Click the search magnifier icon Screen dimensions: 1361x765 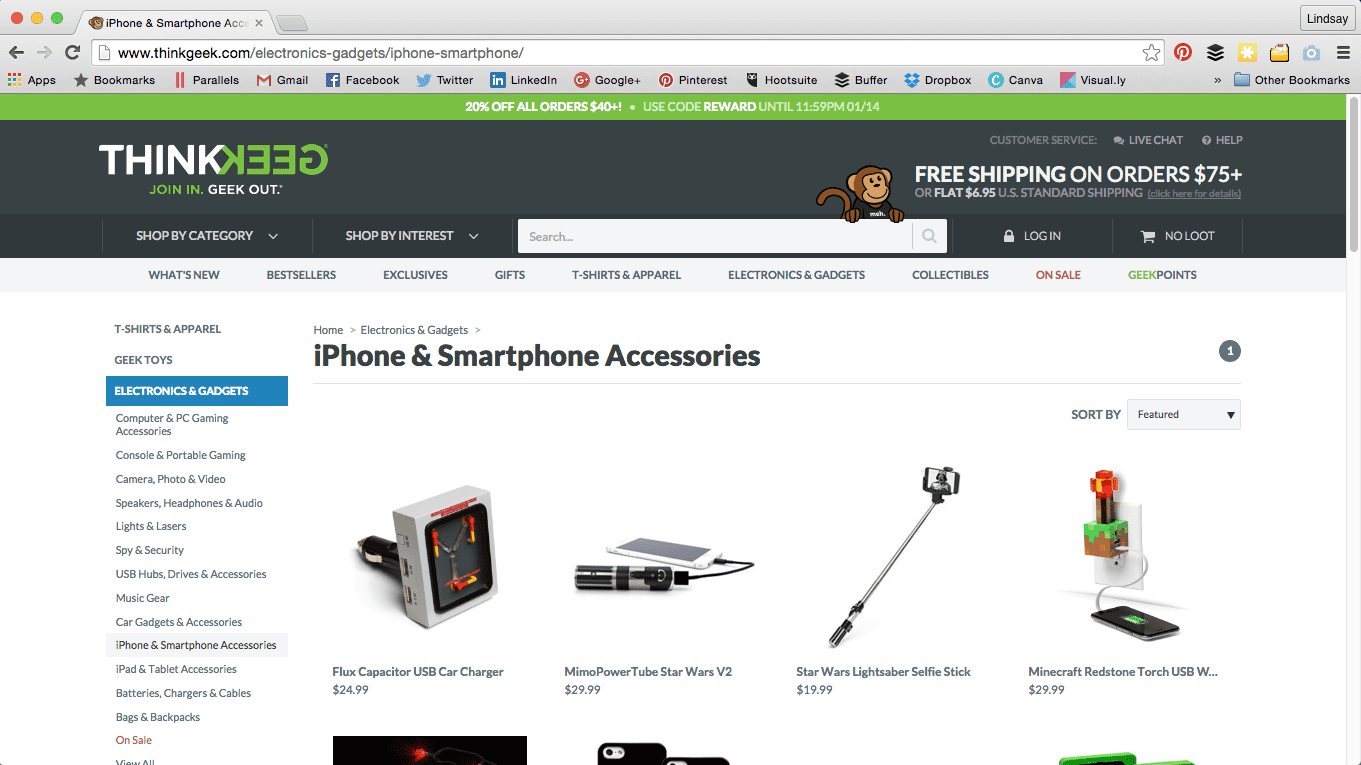929,236
